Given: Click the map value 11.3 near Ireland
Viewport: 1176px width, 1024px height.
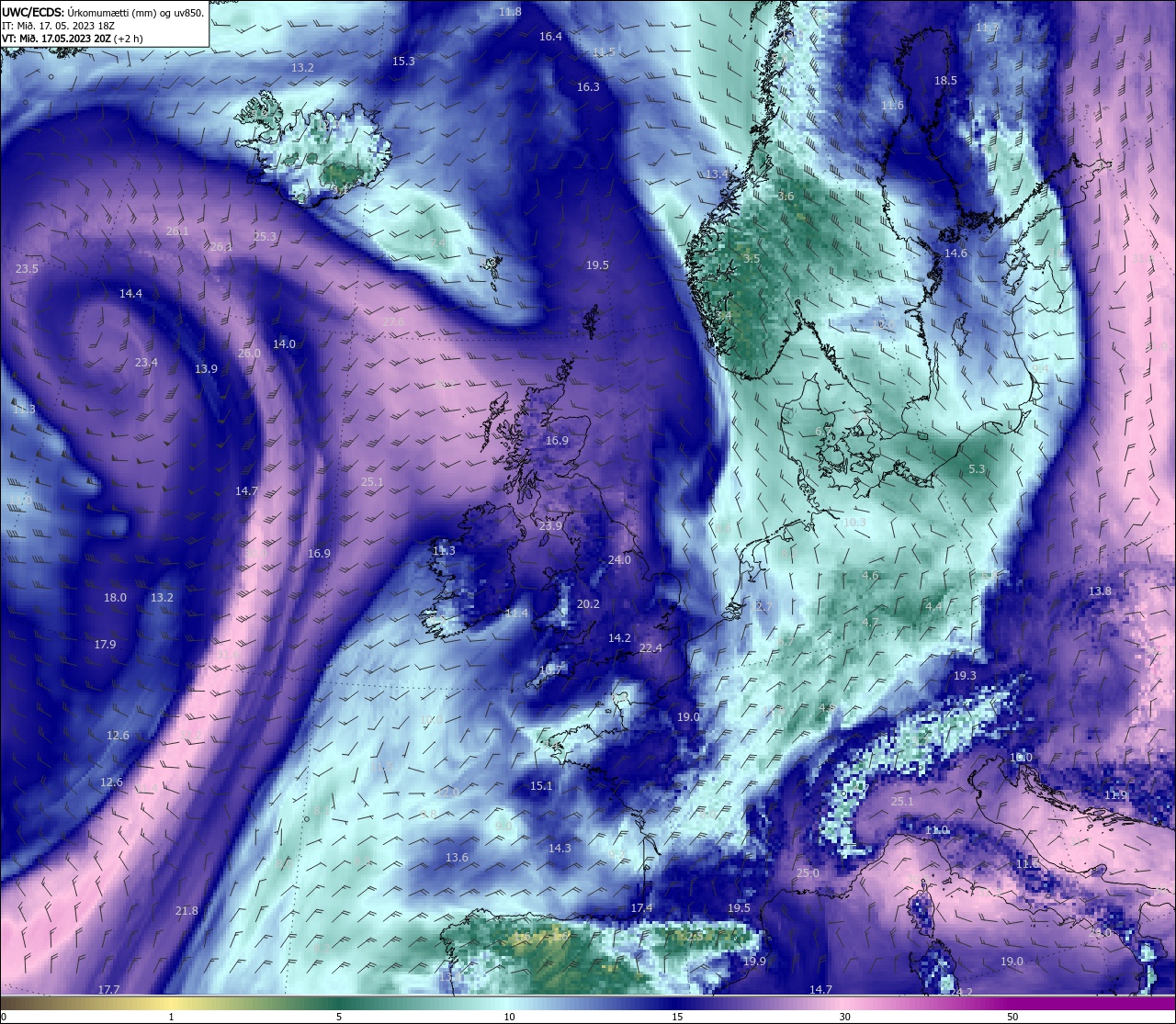Looking at the screenshot, I should point(444,551).
